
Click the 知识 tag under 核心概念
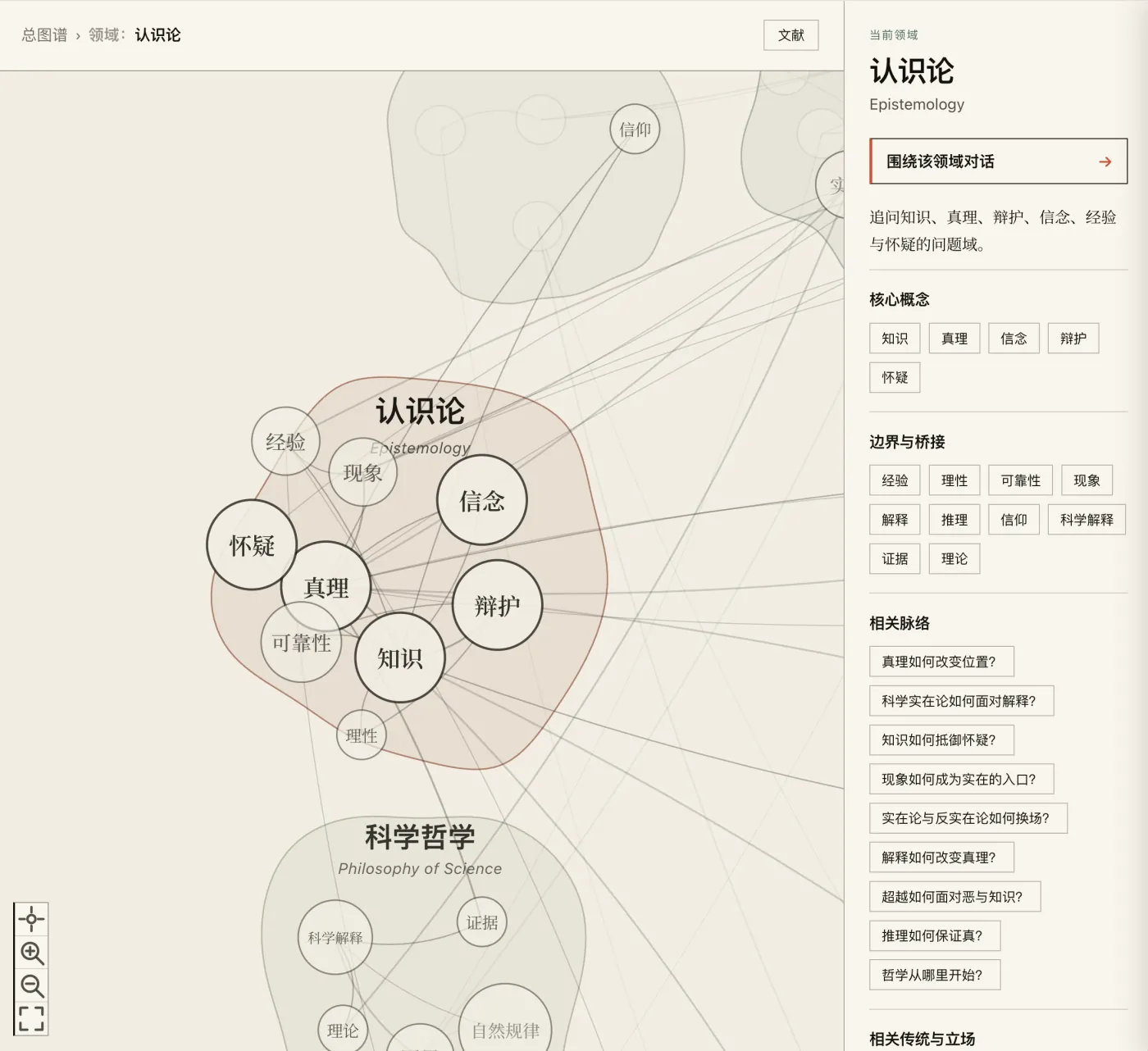pyautogui.click(x=895, y=339)
